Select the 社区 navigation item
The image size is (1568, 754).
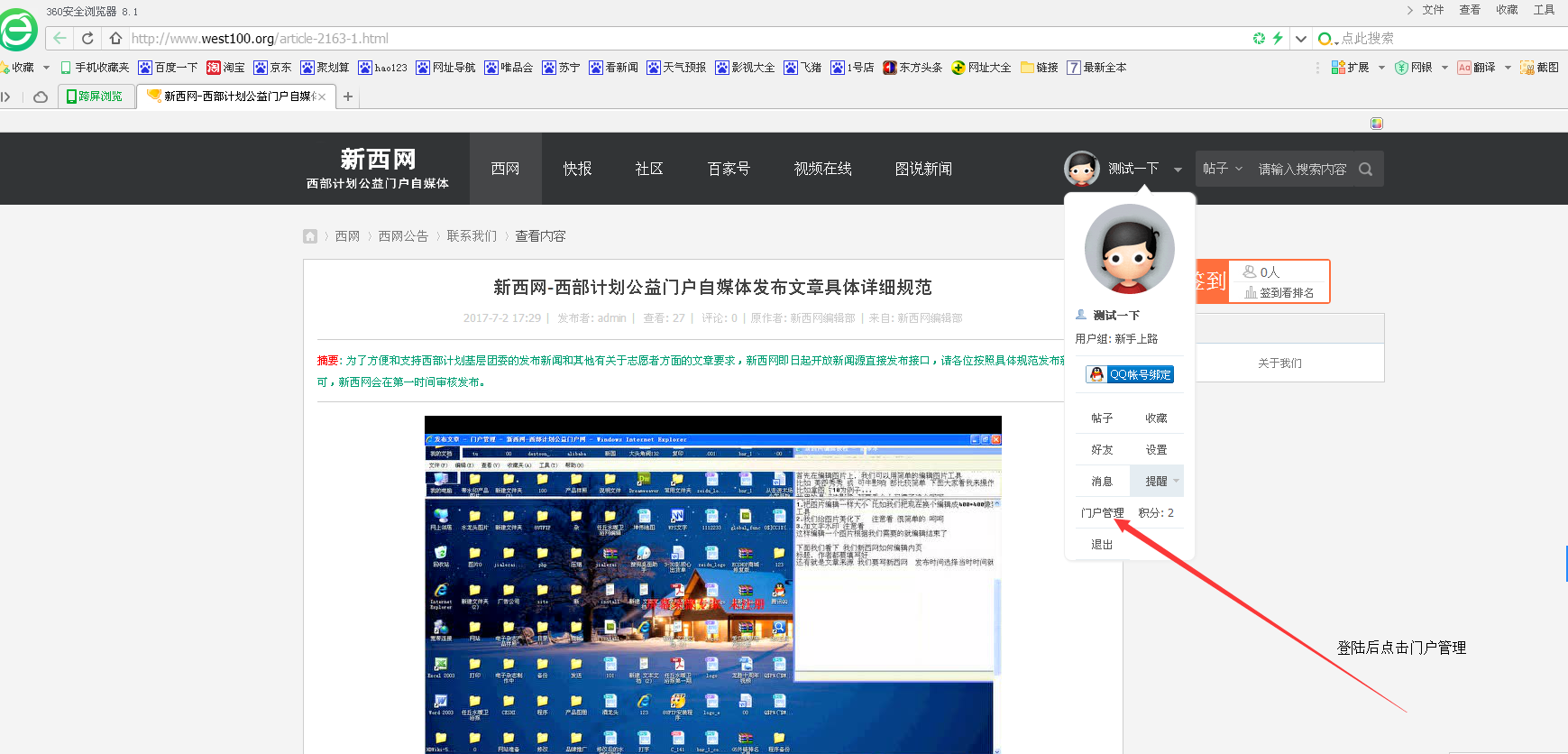click(649, 169)
